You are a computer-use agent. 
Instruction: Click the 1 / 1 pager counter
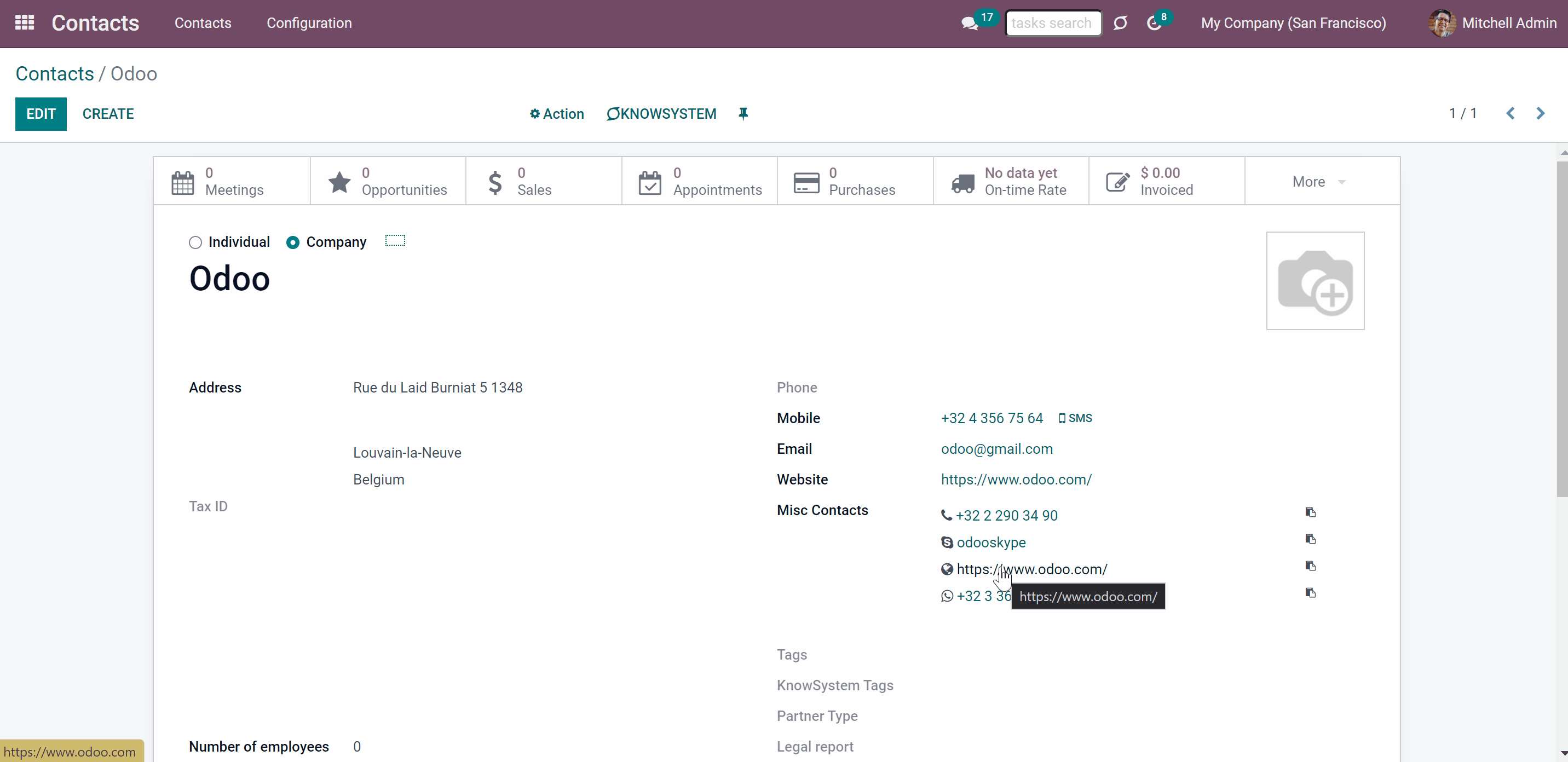(x=1463, y=113)
